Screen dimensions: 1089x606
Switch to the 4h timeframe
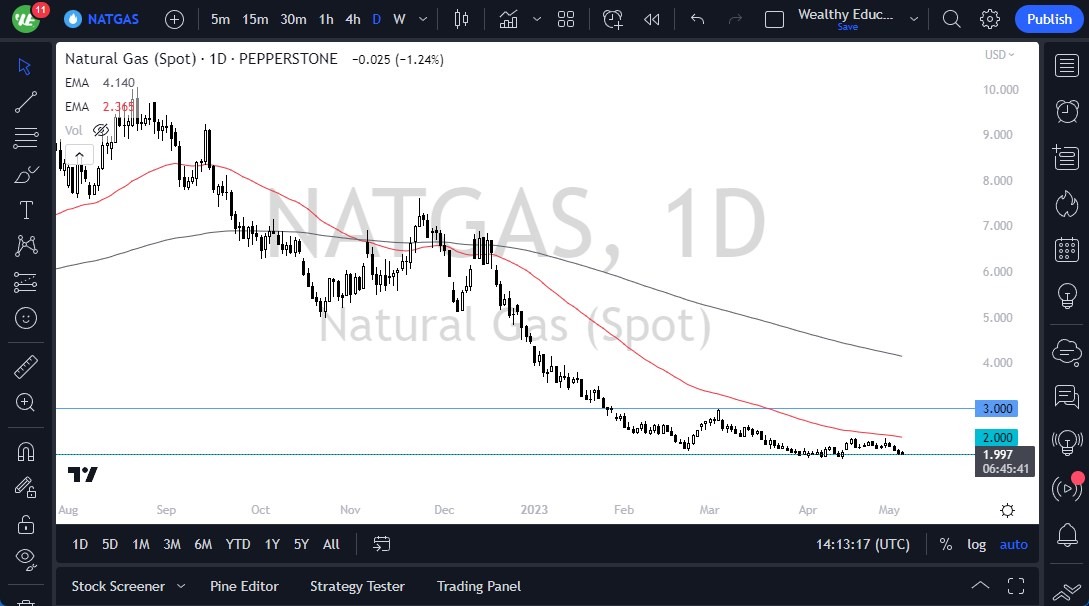pos(353,19)
